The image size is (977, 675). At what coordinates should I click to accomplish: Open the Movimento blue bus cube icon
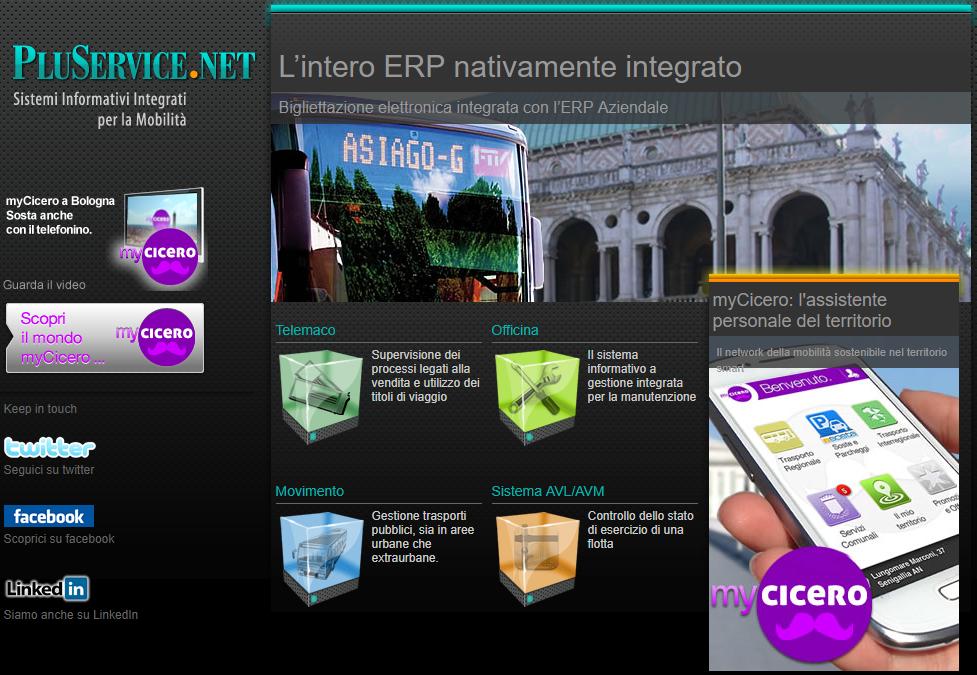(321, 558)
